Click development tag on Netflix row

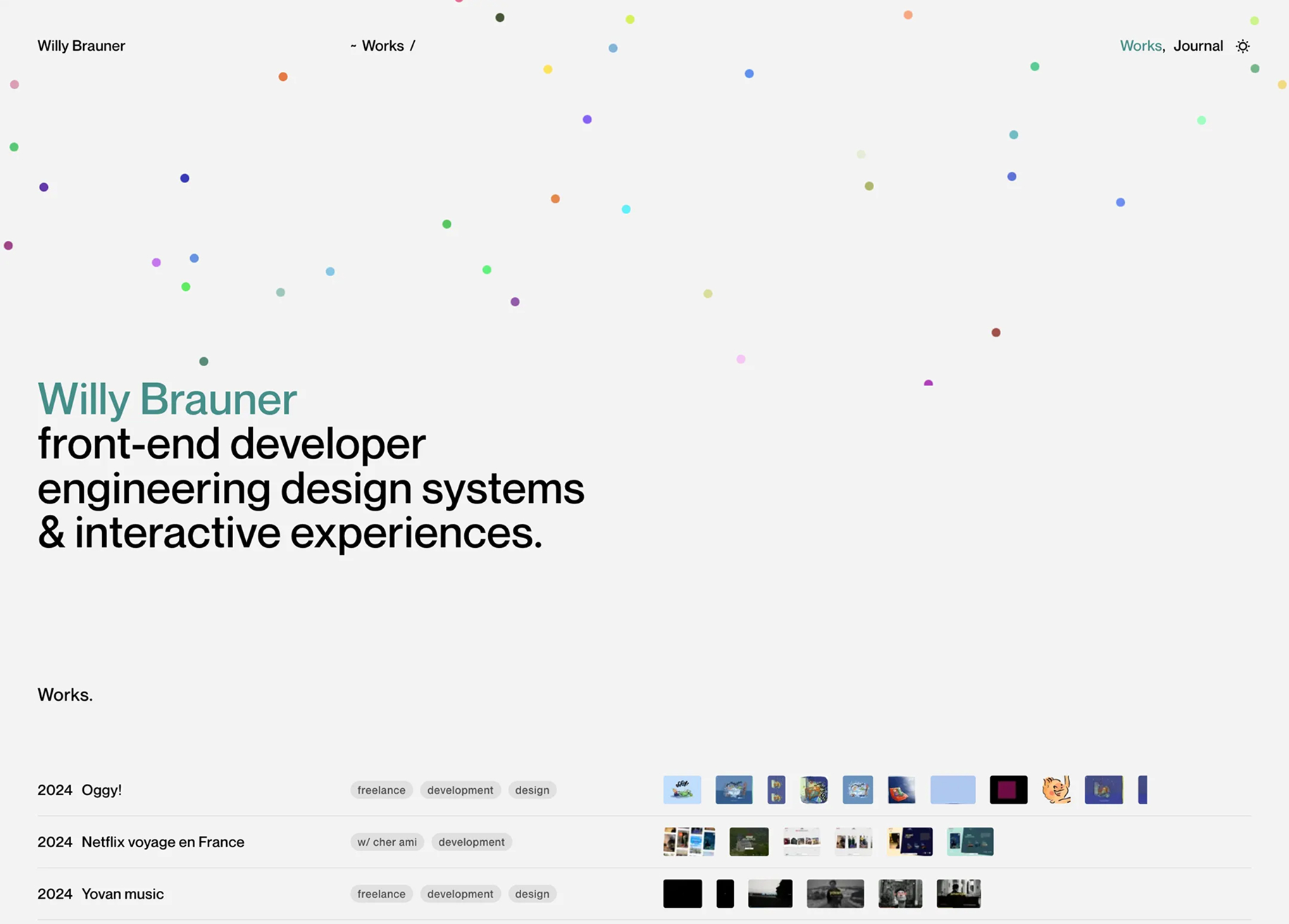pos(471,842)
